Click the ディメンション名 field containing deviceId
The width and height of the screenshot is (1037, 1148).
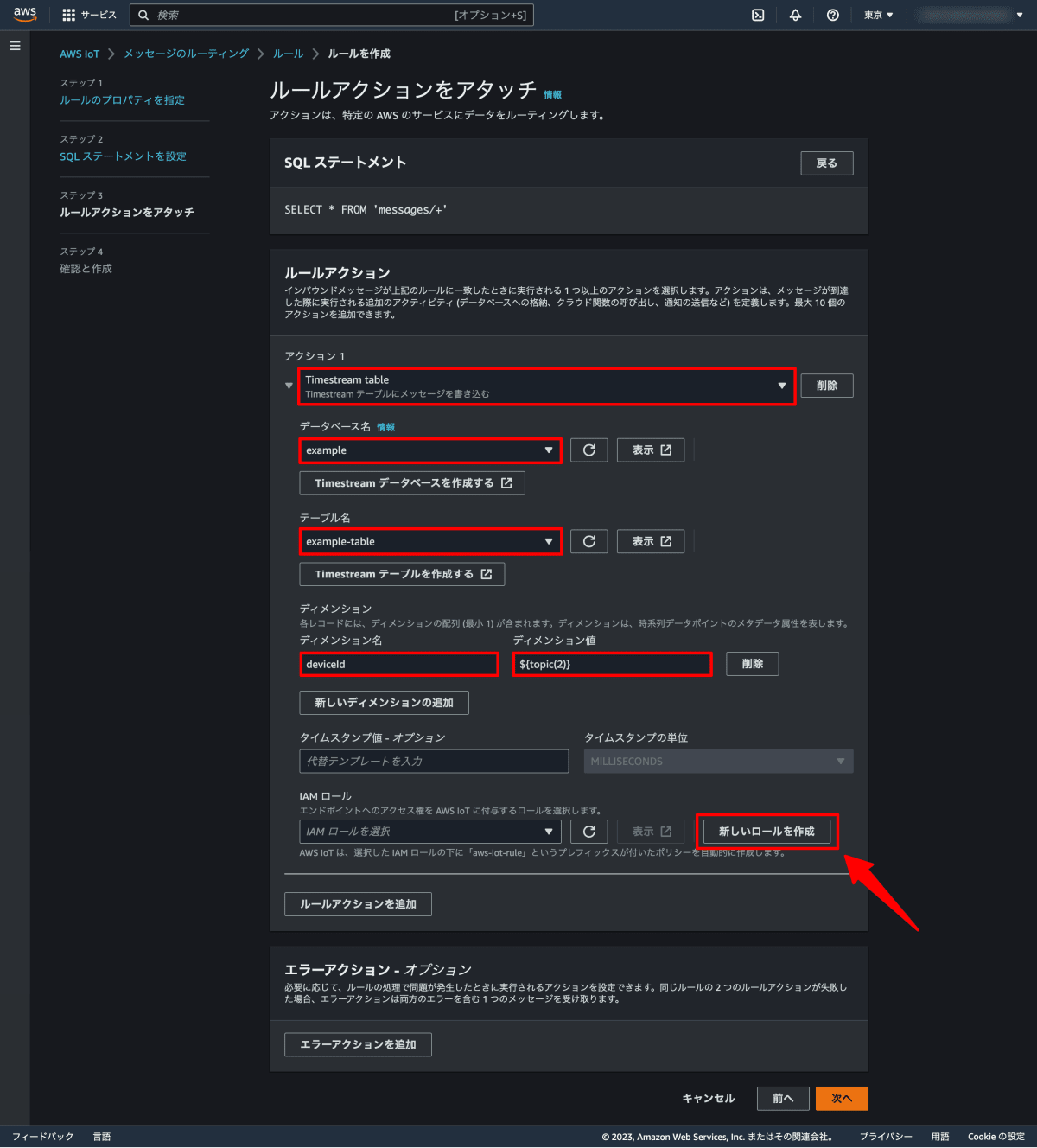(398, 664)
